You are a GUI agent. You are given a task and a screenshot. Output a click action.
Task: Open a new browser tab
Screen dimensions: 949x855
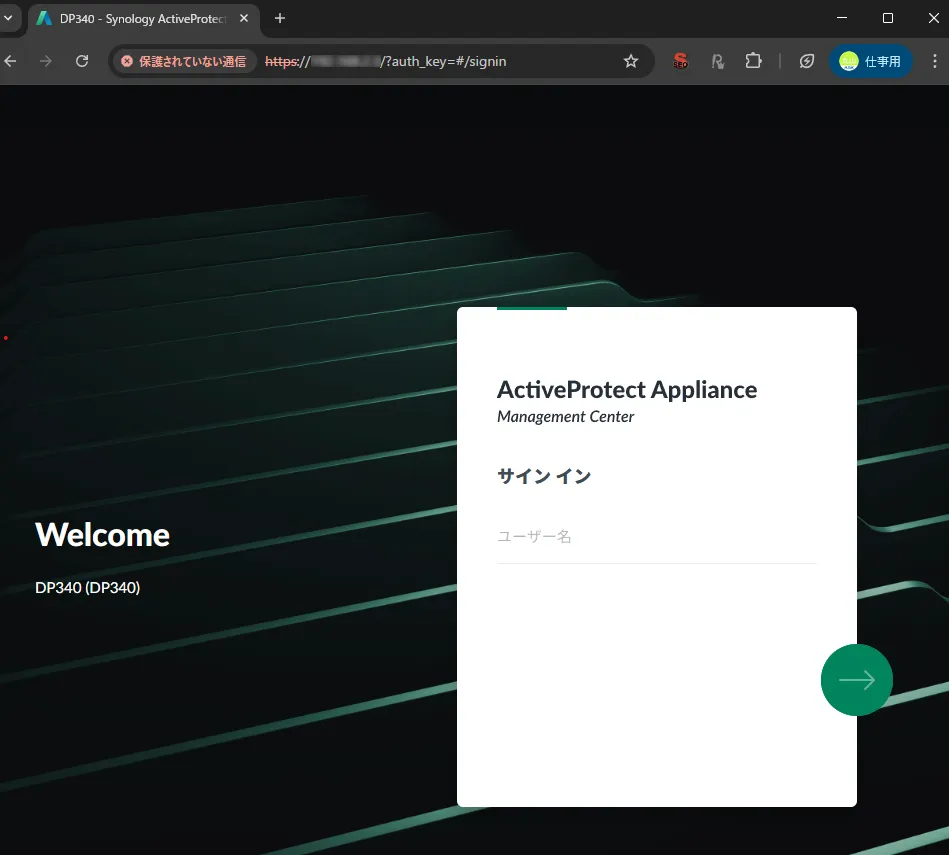click(280, 19)
